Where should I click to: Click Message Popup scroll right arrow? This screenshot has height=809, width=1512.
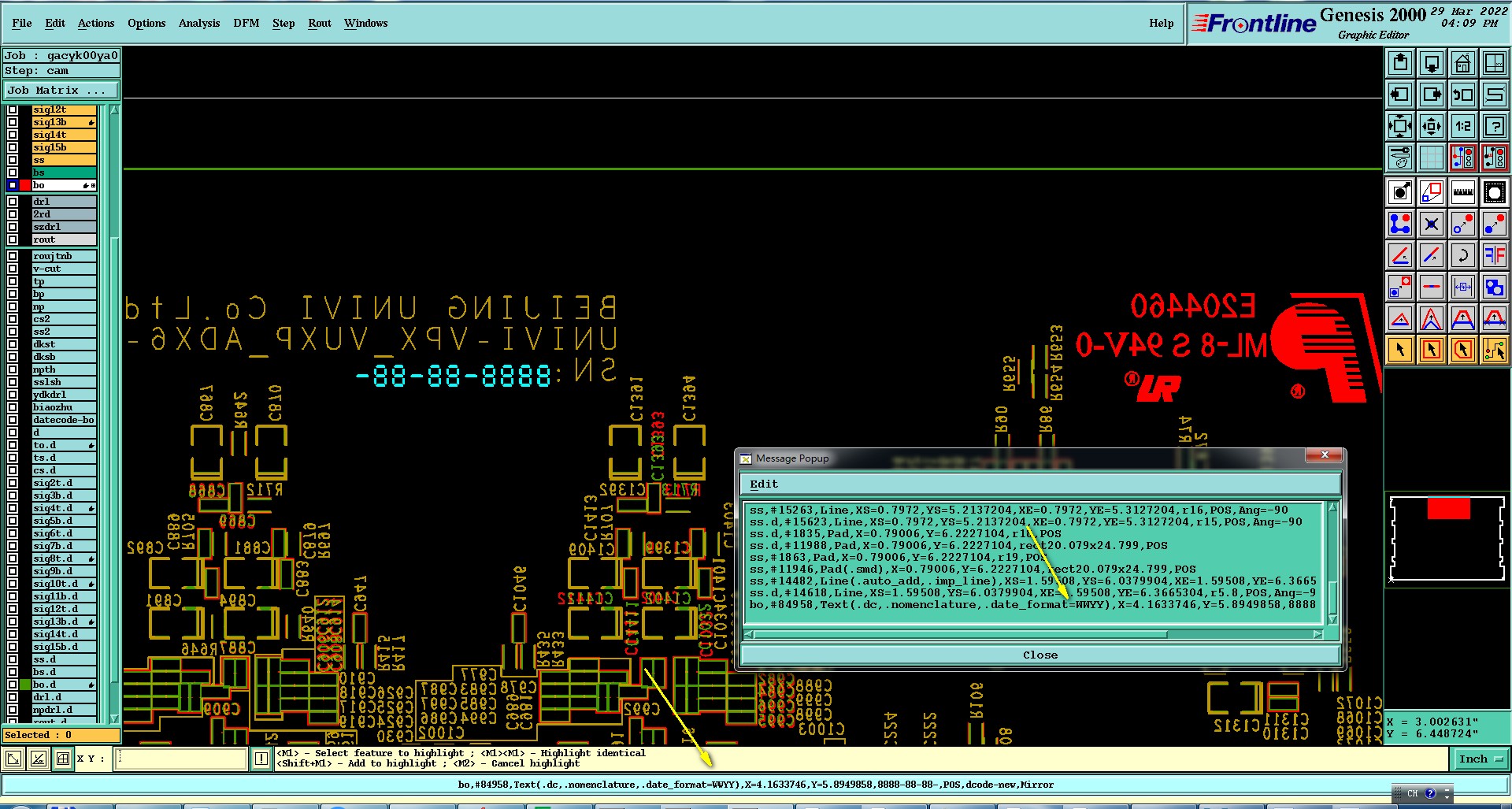(x=1318, y=634)
